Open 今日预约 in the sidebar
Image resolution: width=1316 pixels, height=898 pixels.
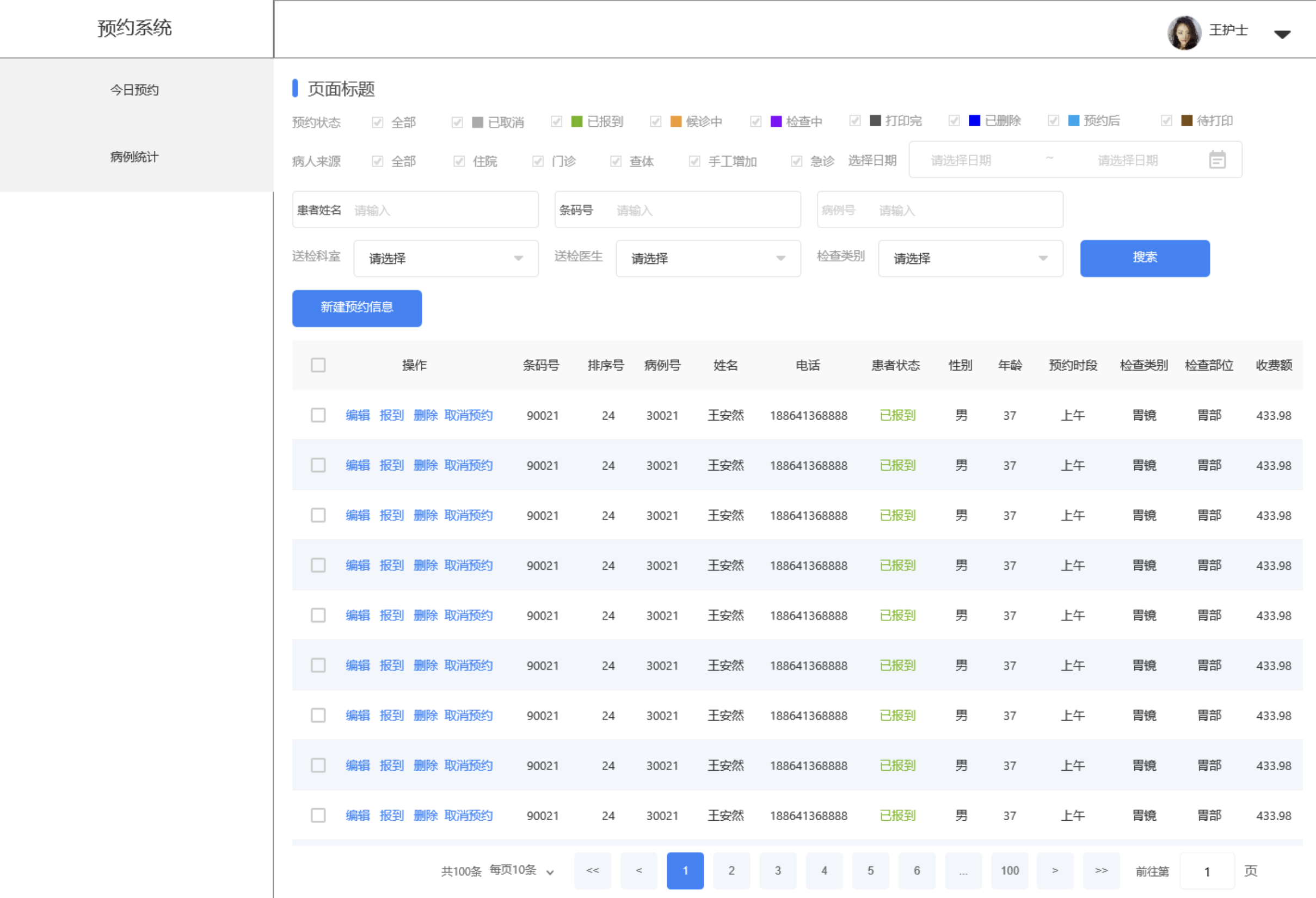134,90
